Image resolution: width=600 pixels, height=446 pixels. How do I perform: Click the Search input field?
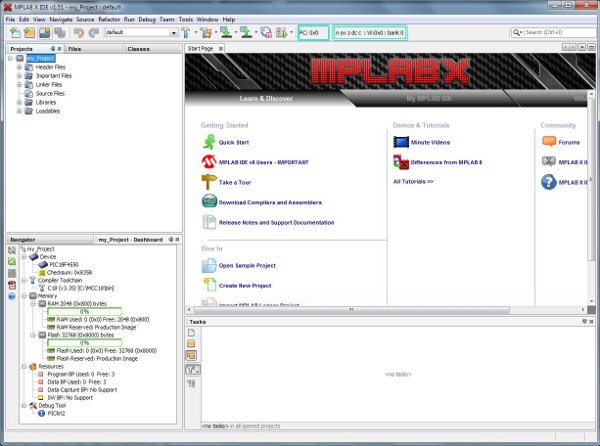[x=560, y=33]
